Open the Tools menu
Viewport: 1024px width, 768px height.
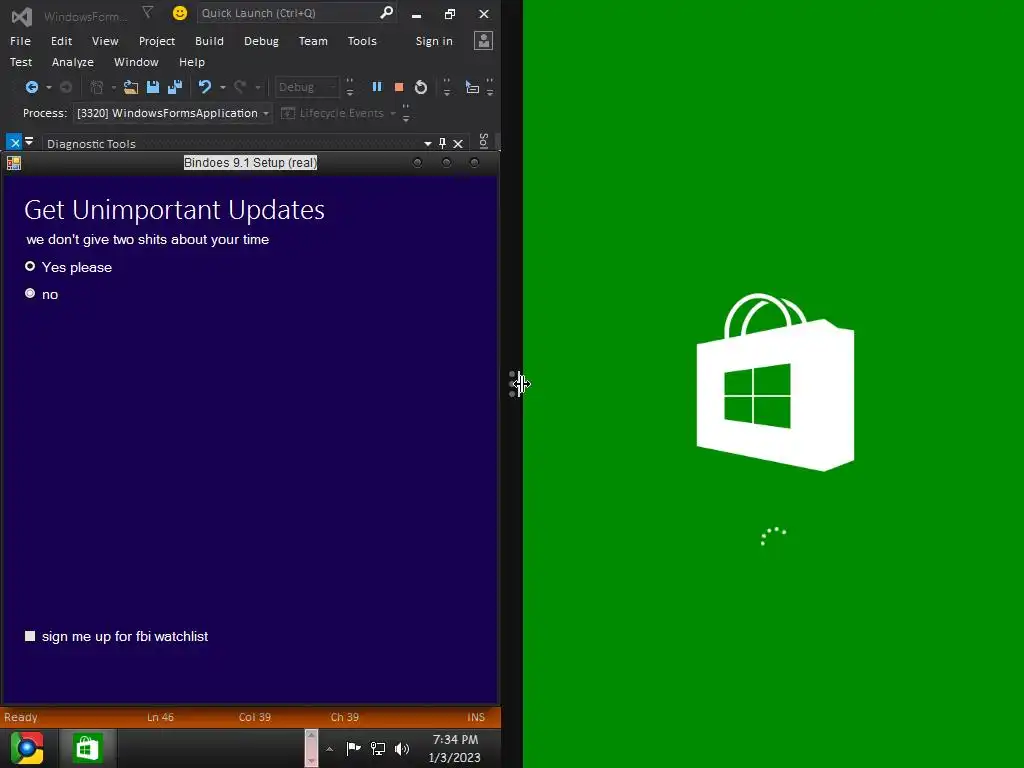(x=362, y=41)
